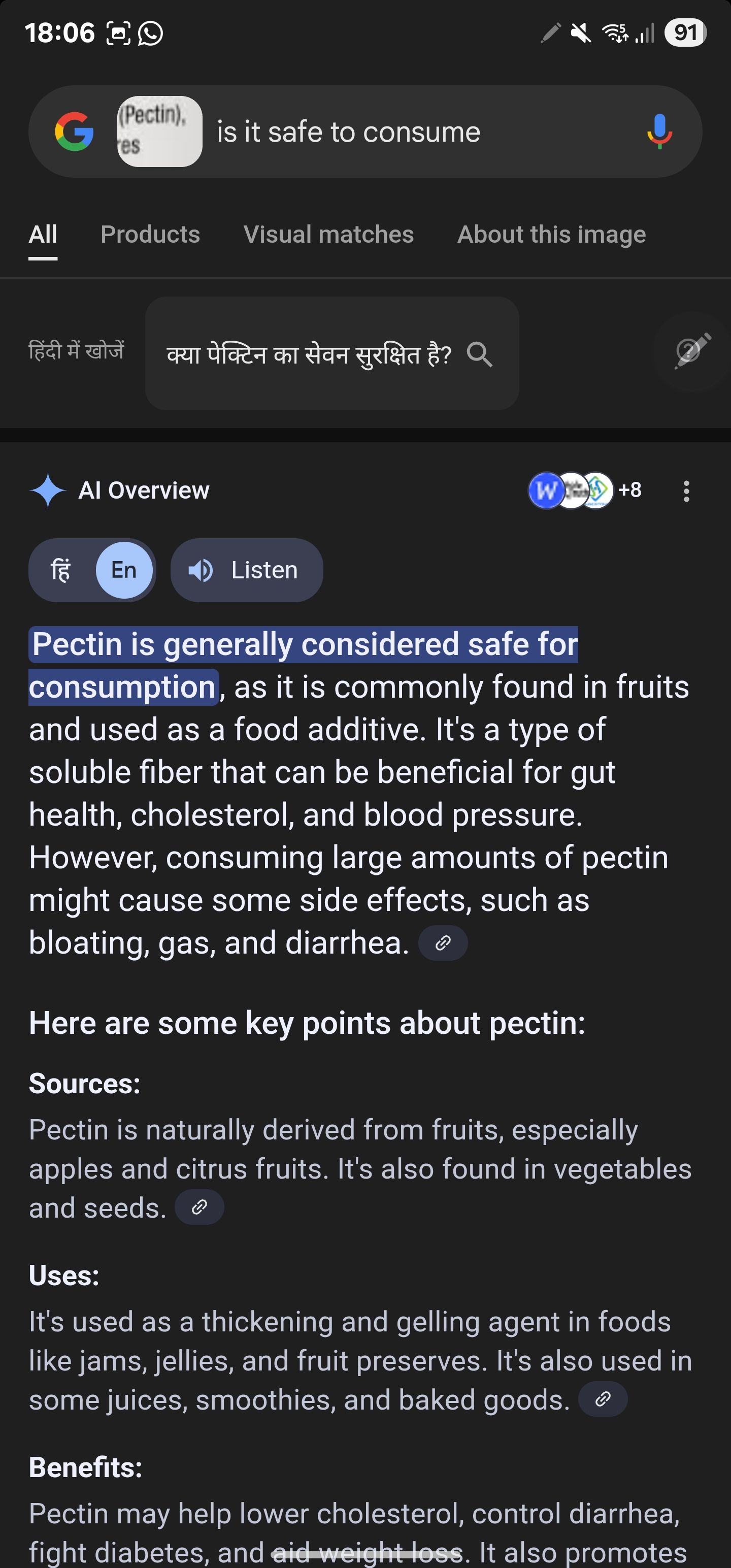Tap the Google logo in search bar

click(x=74, y=132)
